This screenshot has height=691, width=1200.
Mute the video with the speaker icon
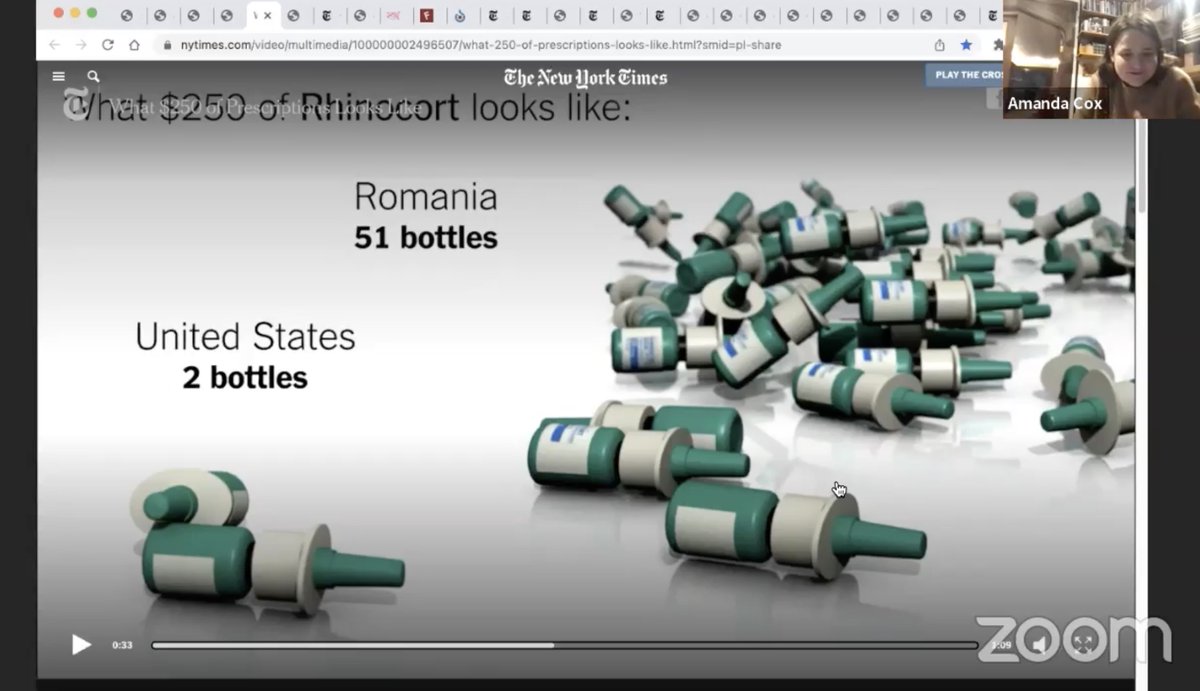1041,645
